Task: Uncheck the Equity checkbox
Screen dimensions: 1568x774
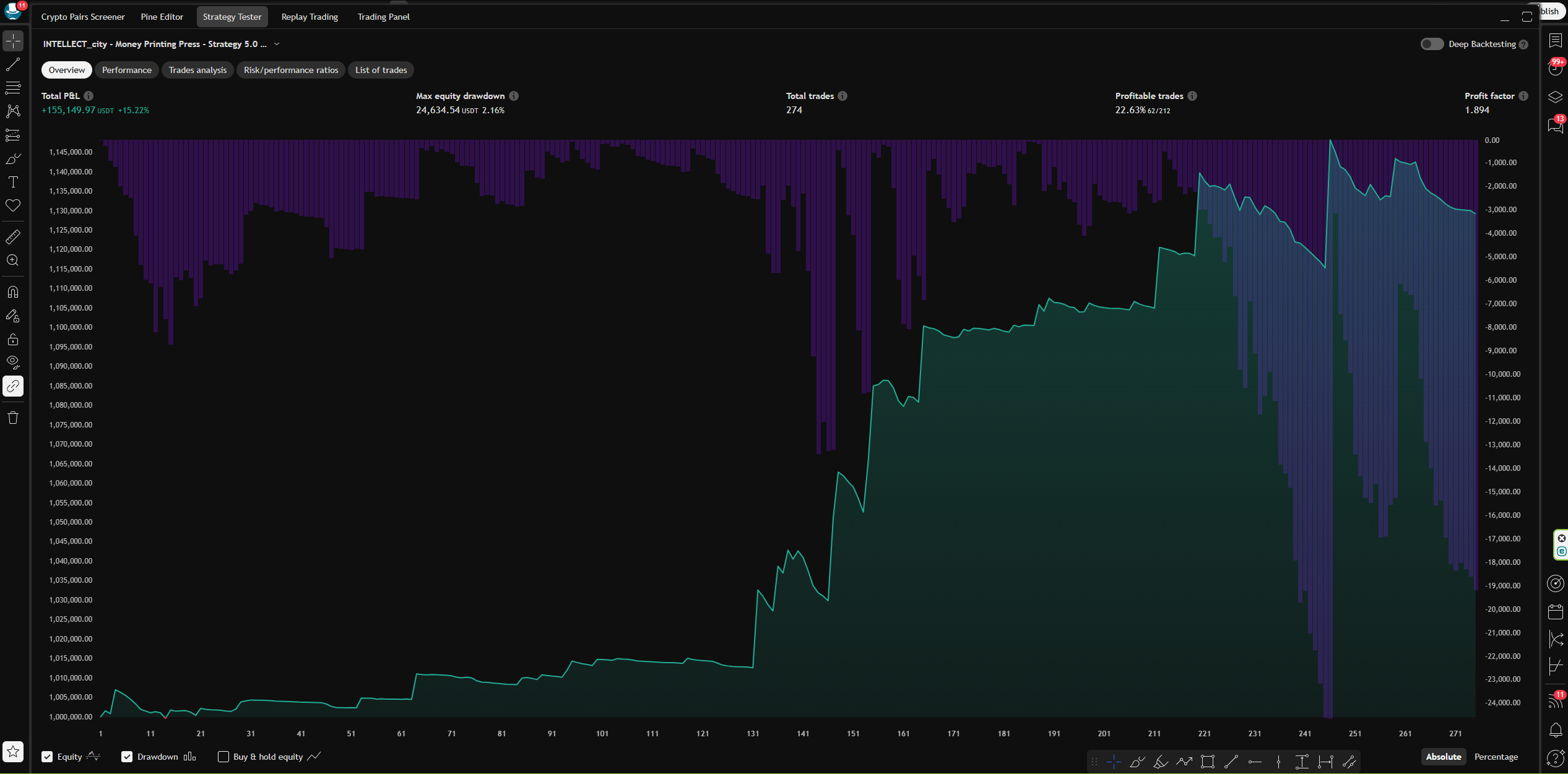Action: 47,757
